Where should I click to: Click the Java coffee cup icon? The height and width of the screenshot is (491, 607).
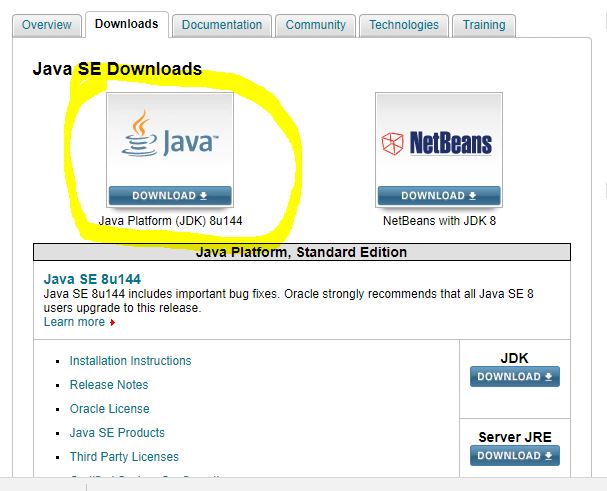tap(139, 133)
